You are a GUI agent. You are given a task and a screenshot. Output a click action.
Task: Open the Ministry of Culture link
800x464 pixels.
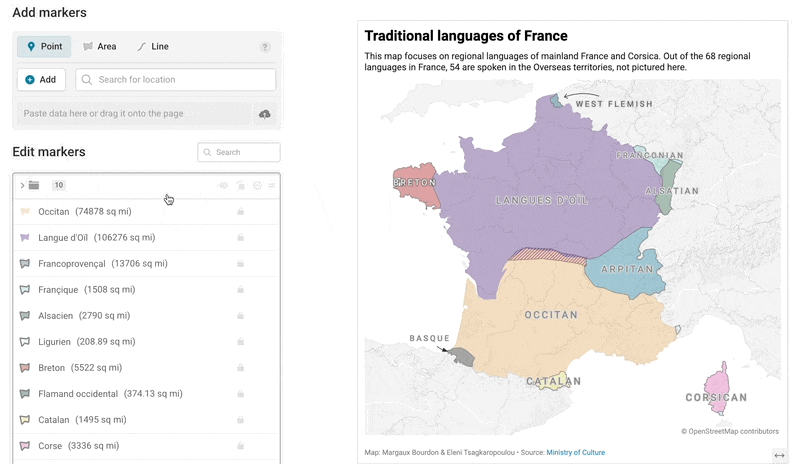point(576,452)
